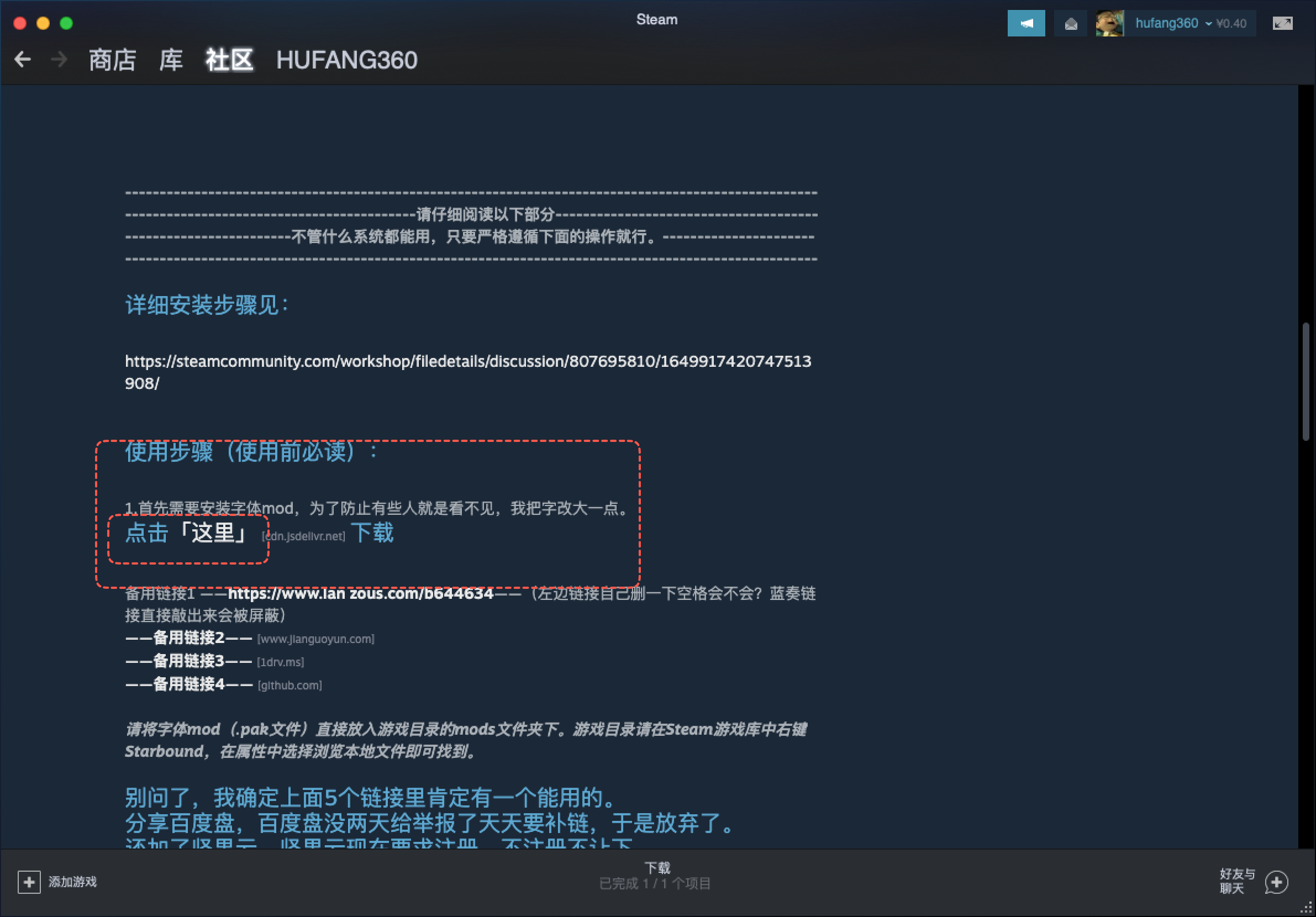
Task: Click the 「这里」 font mod download link
Action: [213, 533]
